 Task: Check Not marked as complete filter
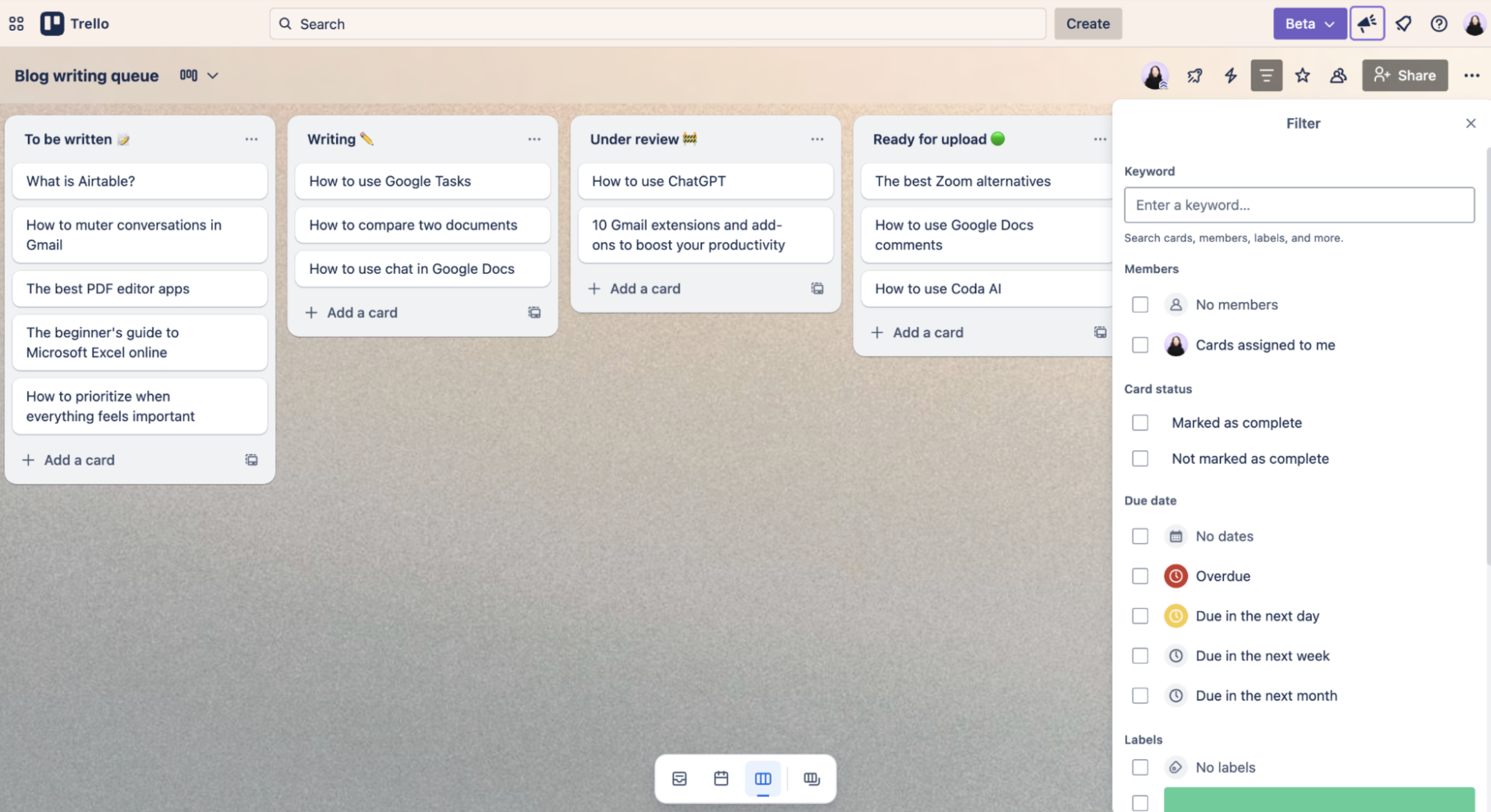point(1140,459)
